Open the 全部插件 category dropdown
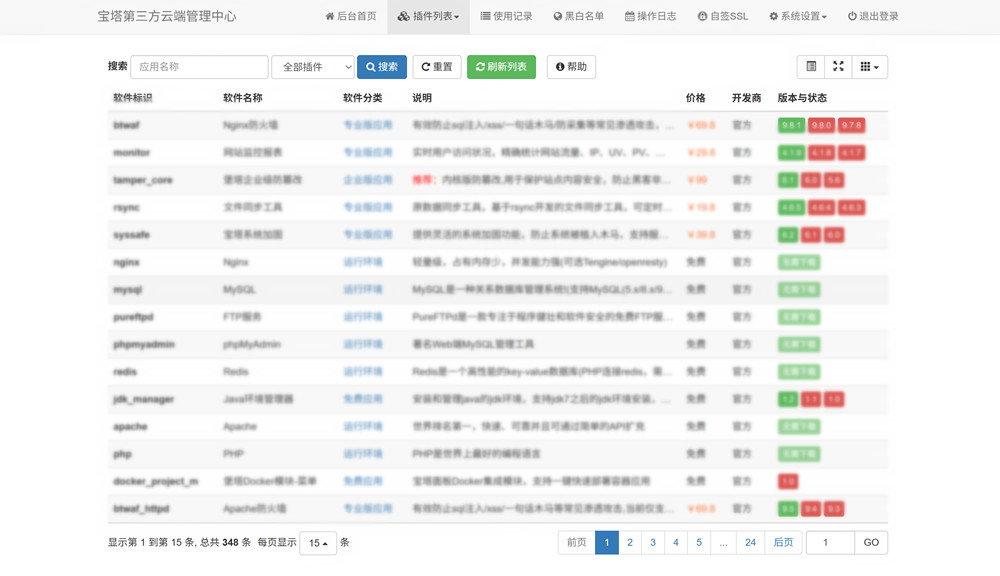1000x576 pixels. (x=313, y=67)
